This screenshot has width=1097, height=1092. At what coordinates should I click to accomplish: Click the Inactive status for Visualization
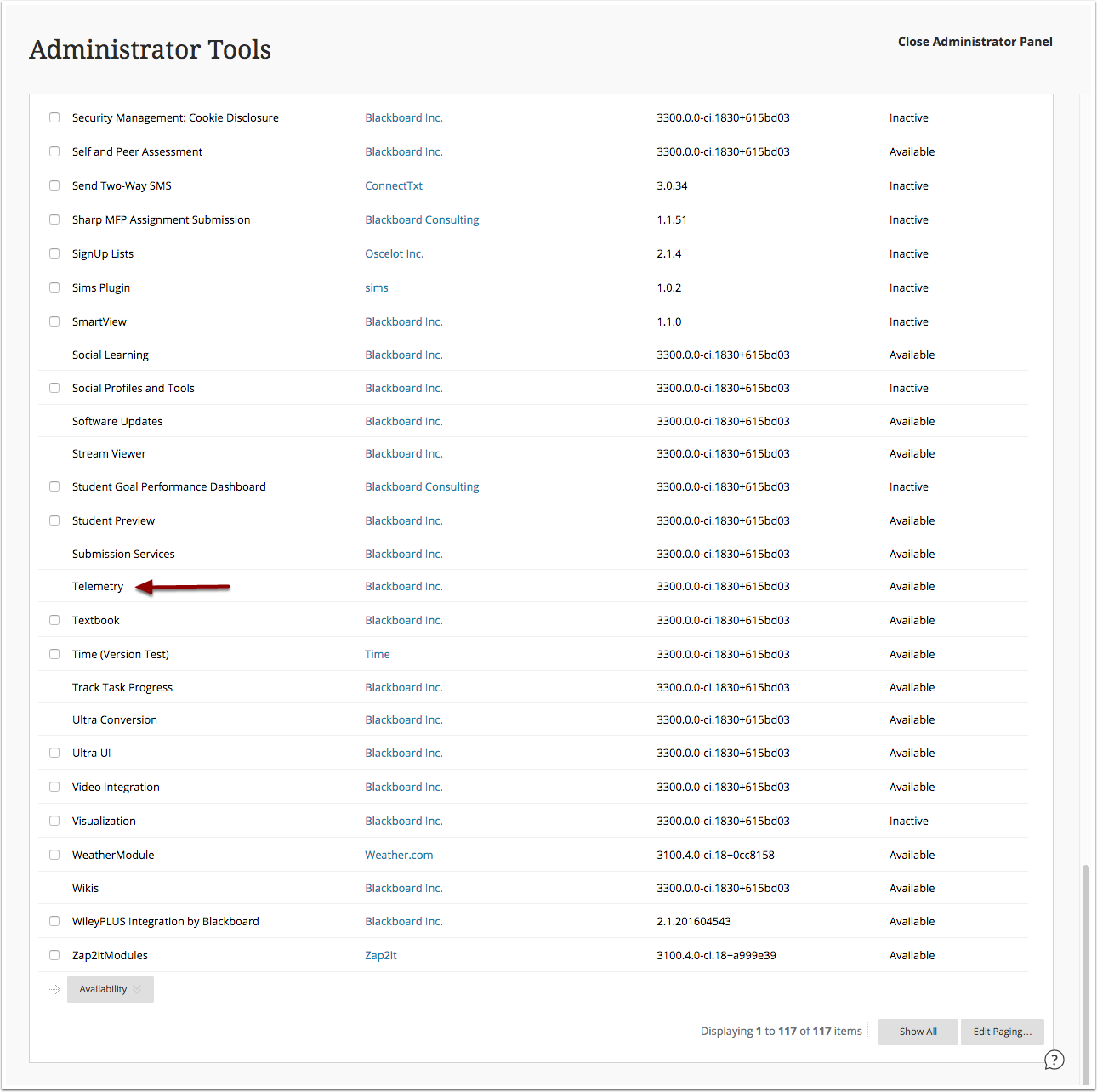coord(909,821)
